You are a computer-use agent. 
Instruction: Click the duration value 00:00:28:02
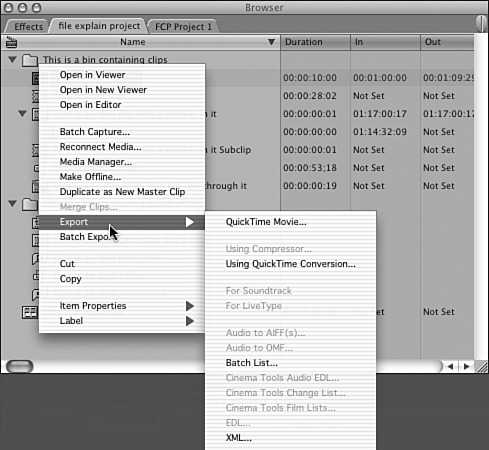pos(310,96)
